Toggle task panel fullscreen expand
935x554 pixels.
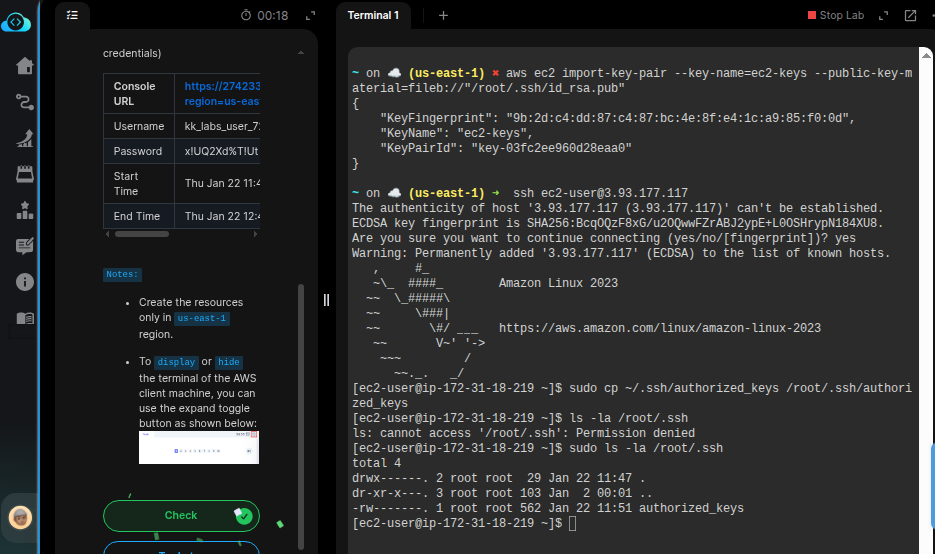pos(310,15)
